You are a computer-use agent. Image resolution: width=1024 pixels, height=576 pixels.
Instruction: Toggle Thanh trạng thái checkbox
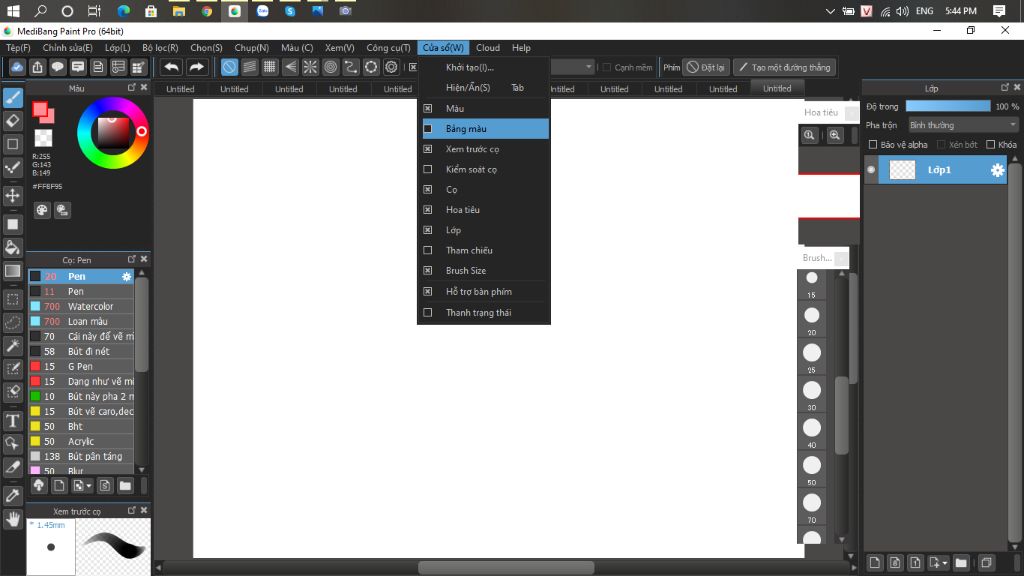point(428,312)
